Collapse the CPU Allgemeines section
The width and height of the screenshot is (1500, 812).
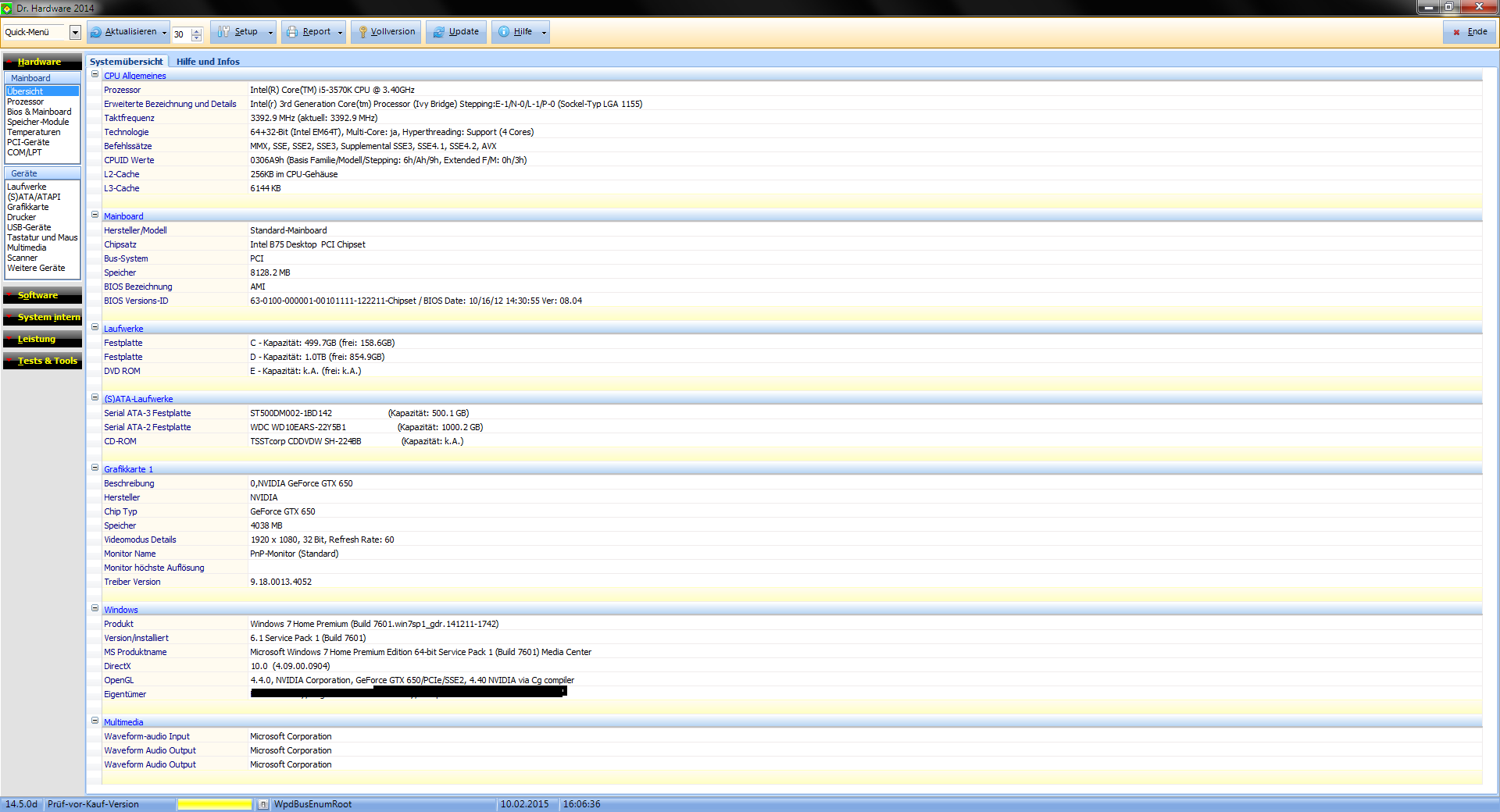95,75
